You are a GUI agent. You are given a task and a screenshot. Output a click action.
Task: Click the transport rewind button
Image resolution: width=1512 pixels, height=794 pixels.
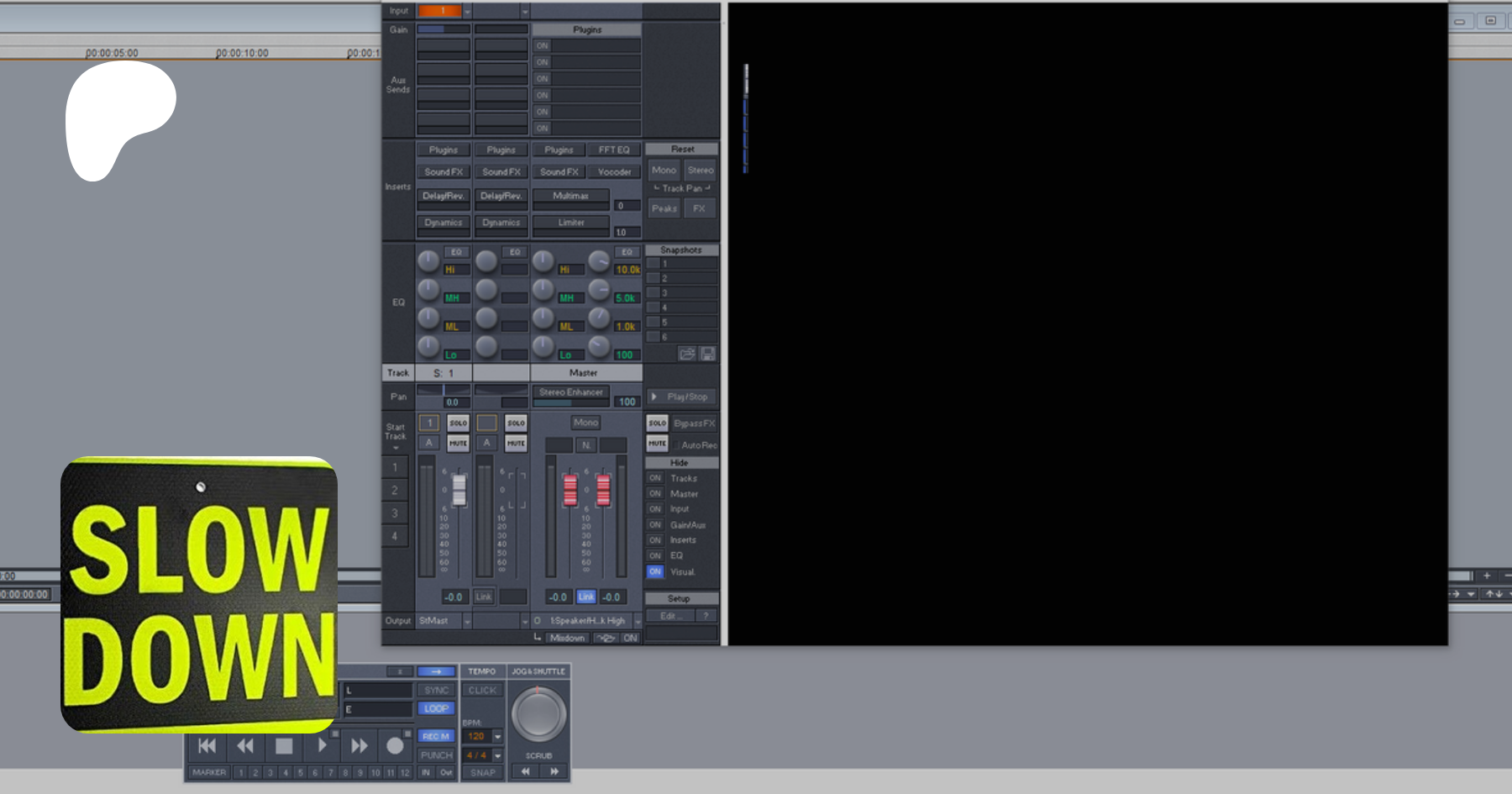(x=245, y=745)
